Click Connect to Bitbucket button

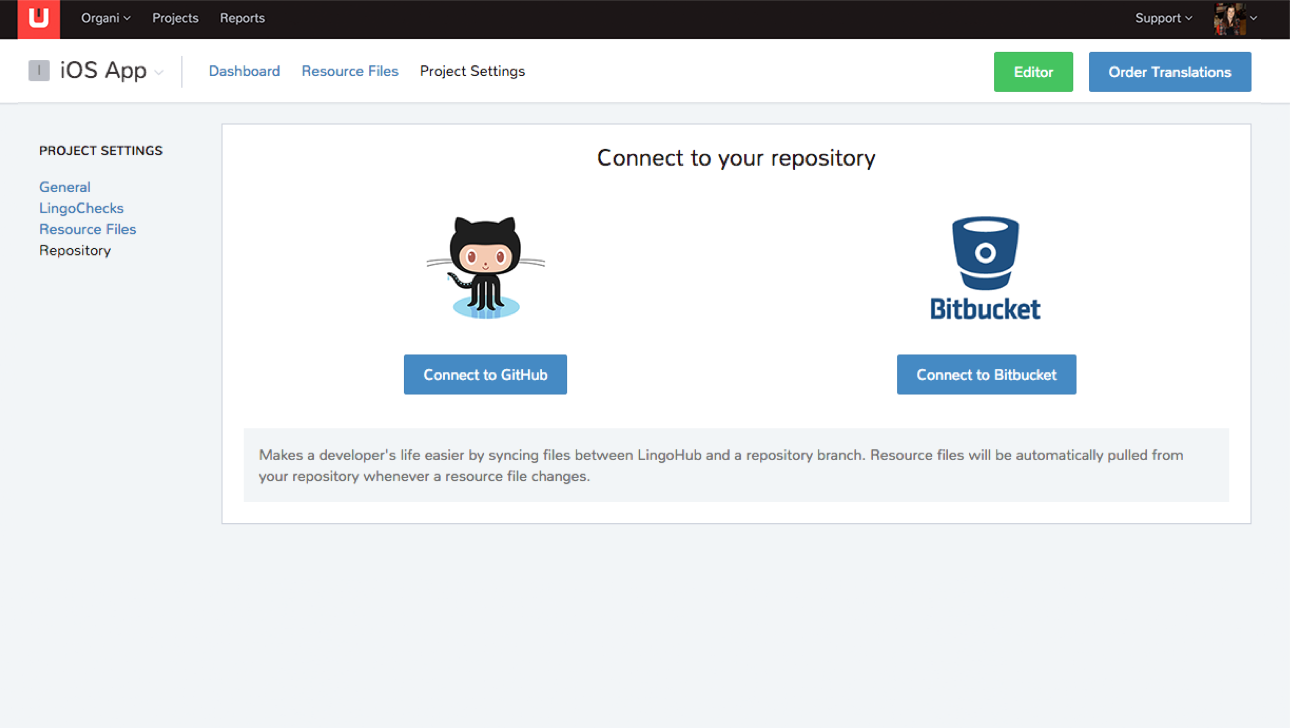(986, 374)
